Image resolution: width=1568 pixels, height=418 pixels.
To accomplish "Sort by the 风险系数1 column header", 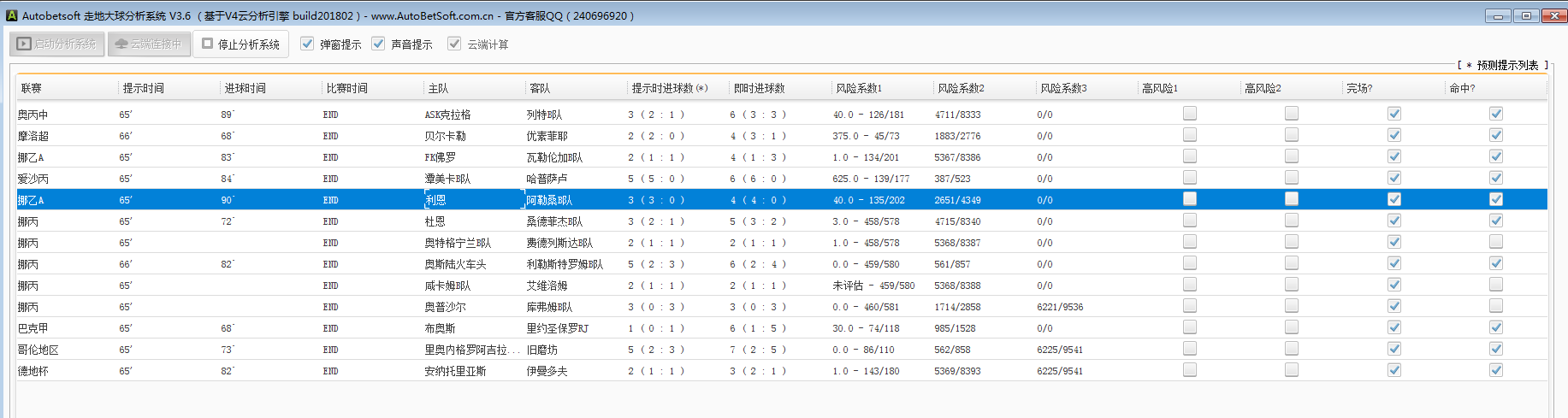I will 858,88.
